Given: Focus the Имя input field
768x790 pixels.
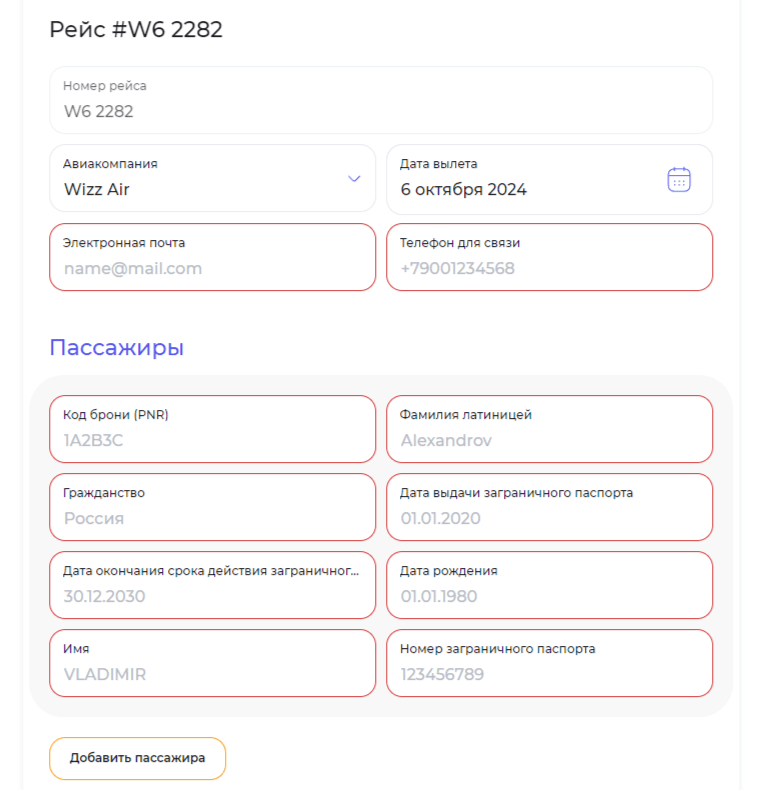Looking at the screenshot, I should point(212,663).
